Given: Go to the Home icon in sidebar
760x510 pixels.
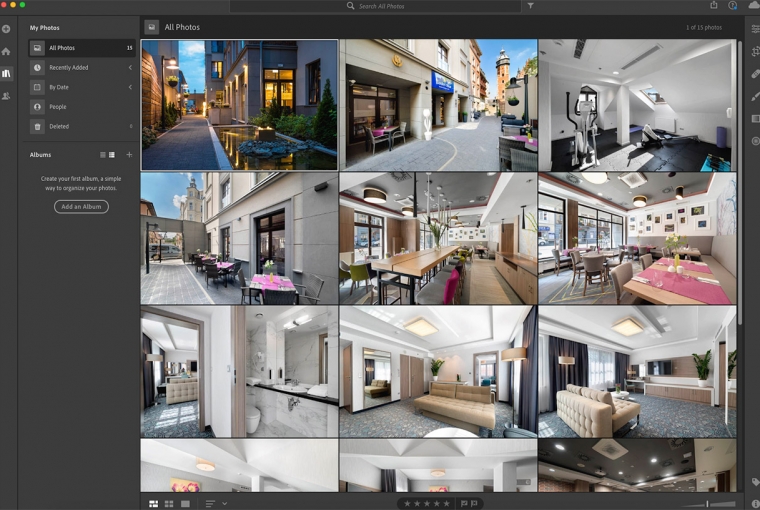Looking at the screenshot, I should (x=6, y=51).
